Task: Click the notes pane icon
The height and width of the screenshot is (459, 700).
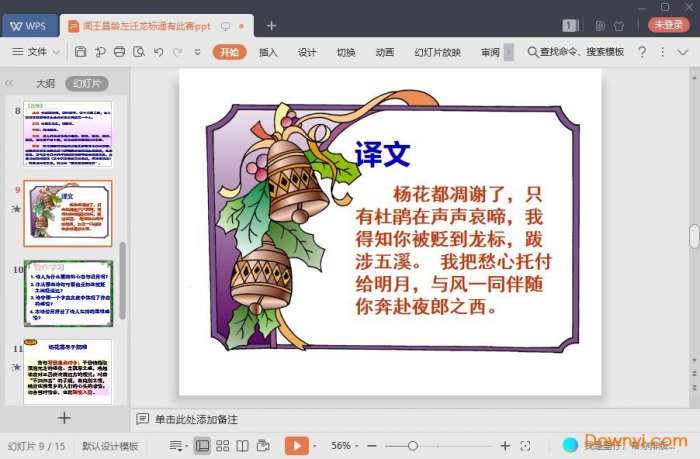Action: click(142, 419)
